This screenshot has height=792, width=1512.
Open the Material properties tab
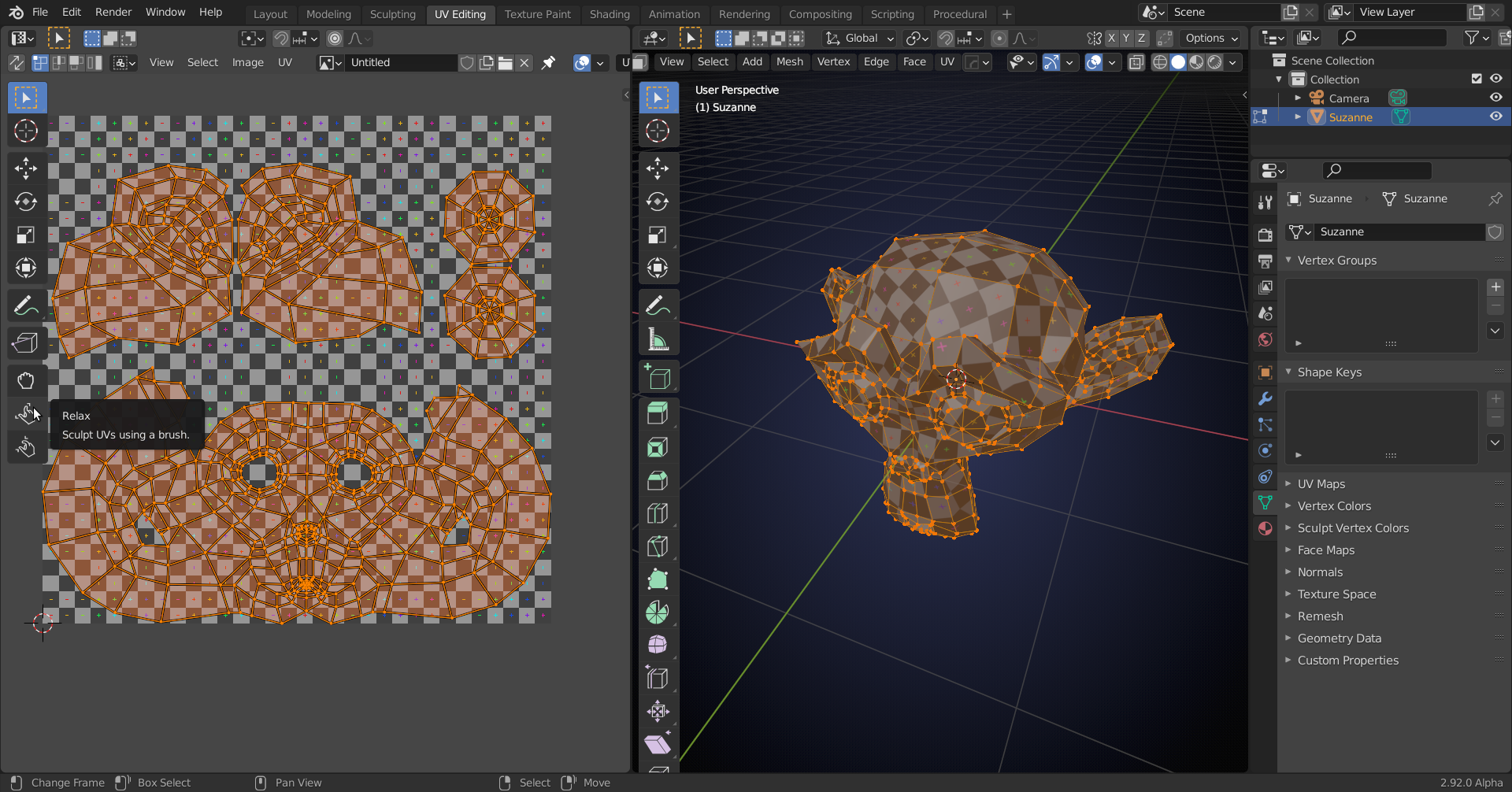1265,528
